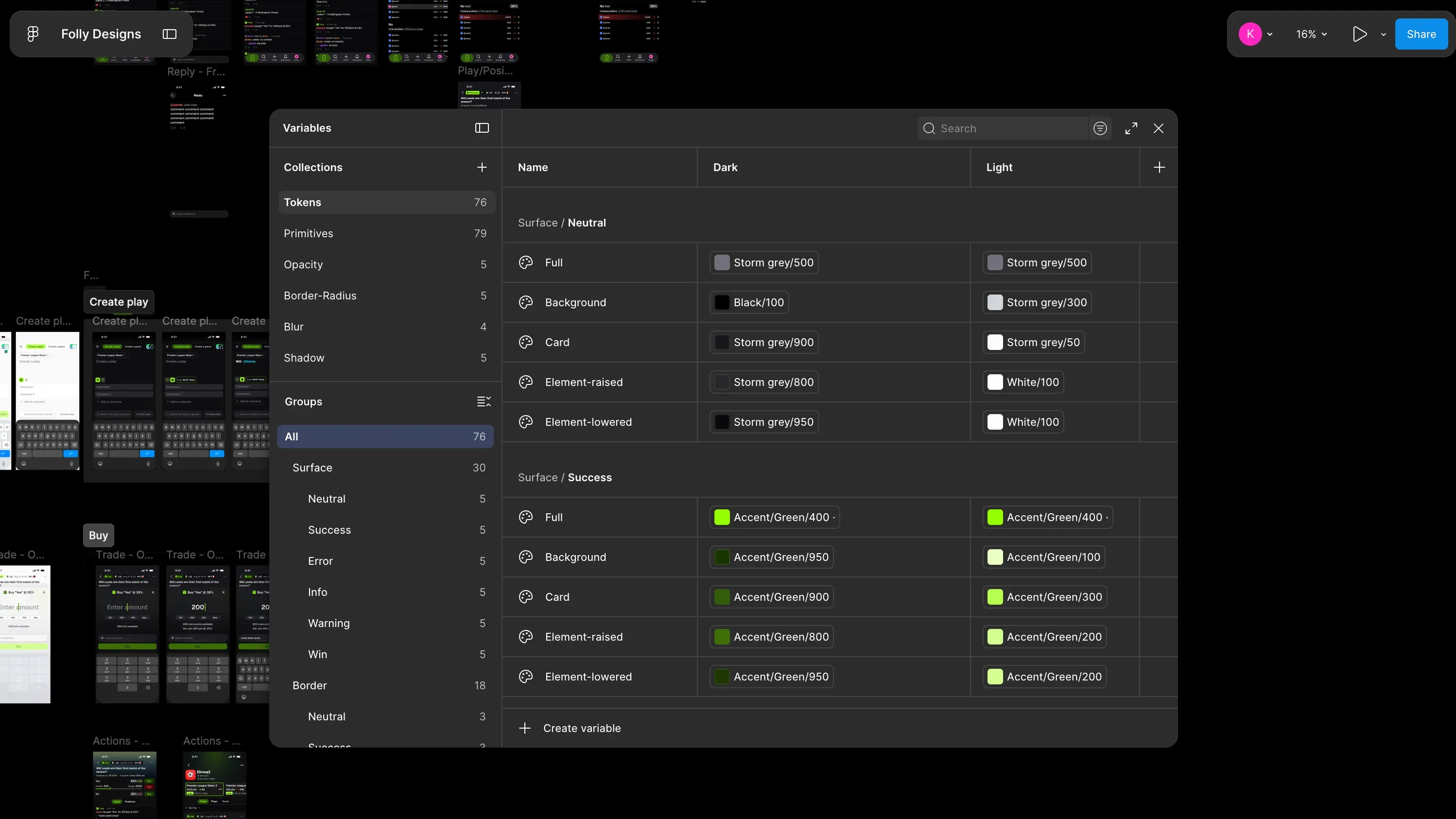This screenshot has height=819, width=1456.
Task: Click color icon for Surface/Success Card
Action: pos(526,597)
